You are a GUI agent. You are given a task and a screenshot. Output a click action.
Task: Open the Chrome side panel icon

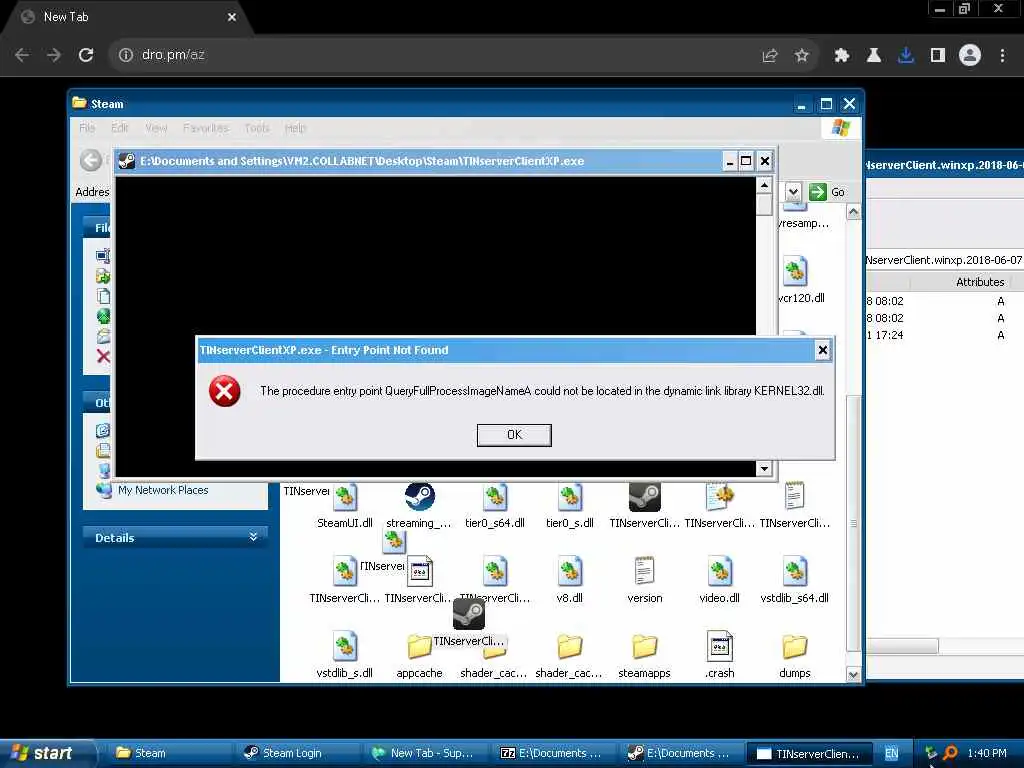[938, 56]
